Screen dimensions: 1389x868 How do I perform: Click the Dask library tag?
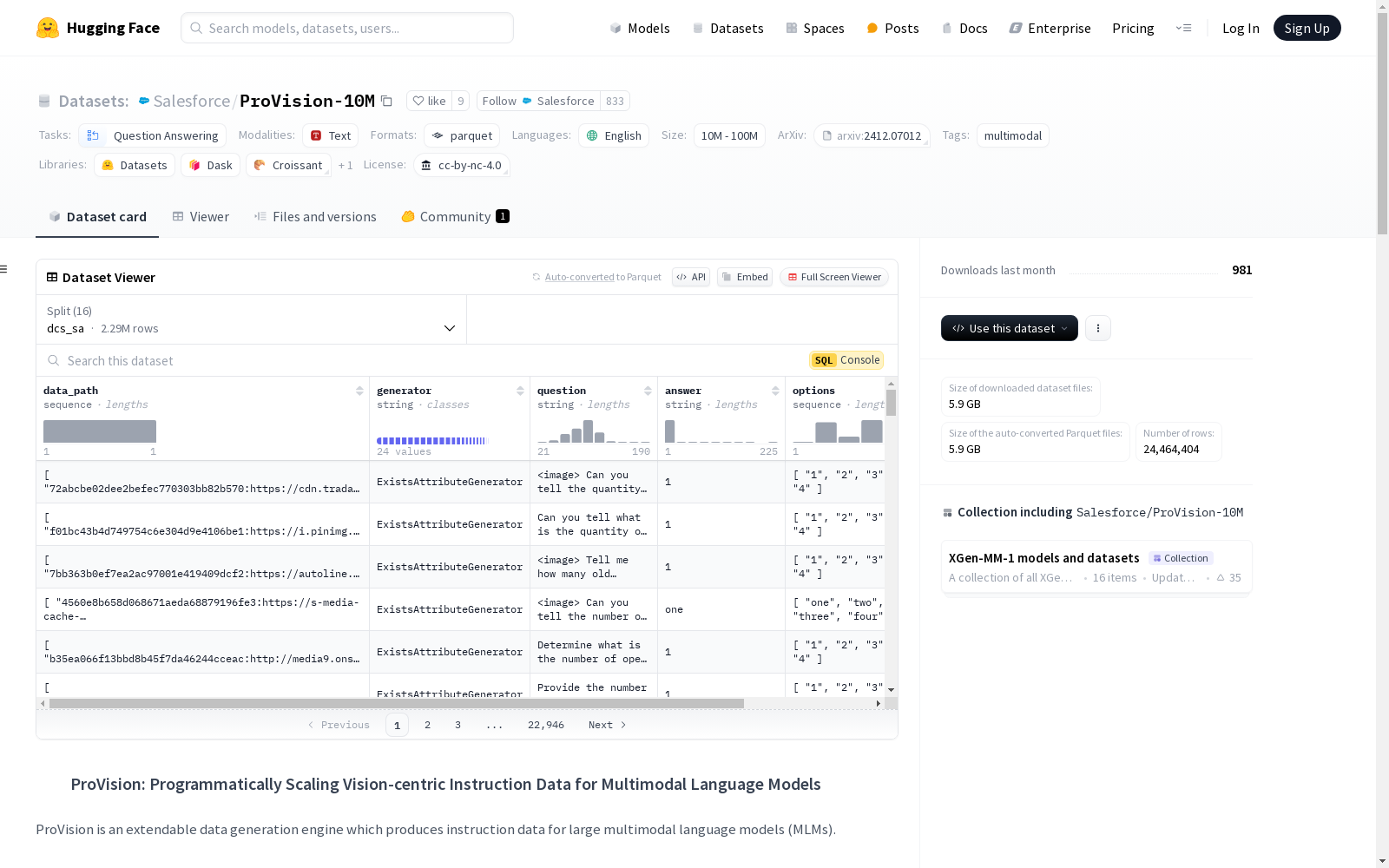pos(210,165)
